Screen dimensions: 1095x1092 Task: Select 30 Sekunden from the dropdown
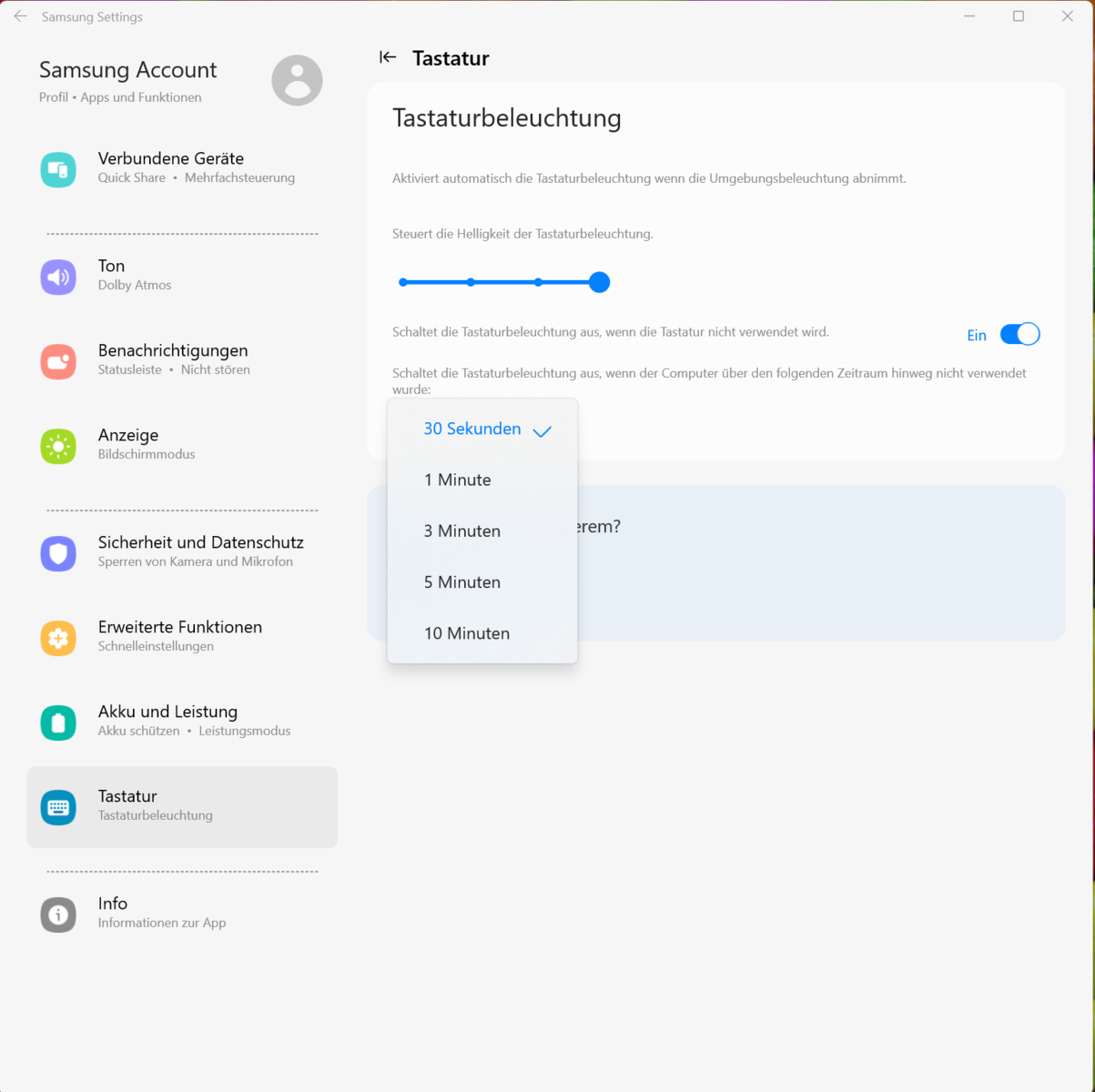tap(482, 429)
